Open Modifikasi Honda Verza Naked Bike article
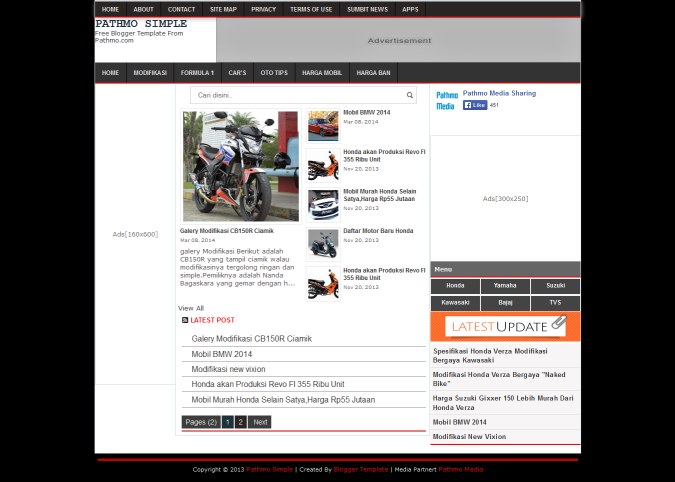This screenshot has height=482, width=675. pyautogui.click(x=499, y=379)
